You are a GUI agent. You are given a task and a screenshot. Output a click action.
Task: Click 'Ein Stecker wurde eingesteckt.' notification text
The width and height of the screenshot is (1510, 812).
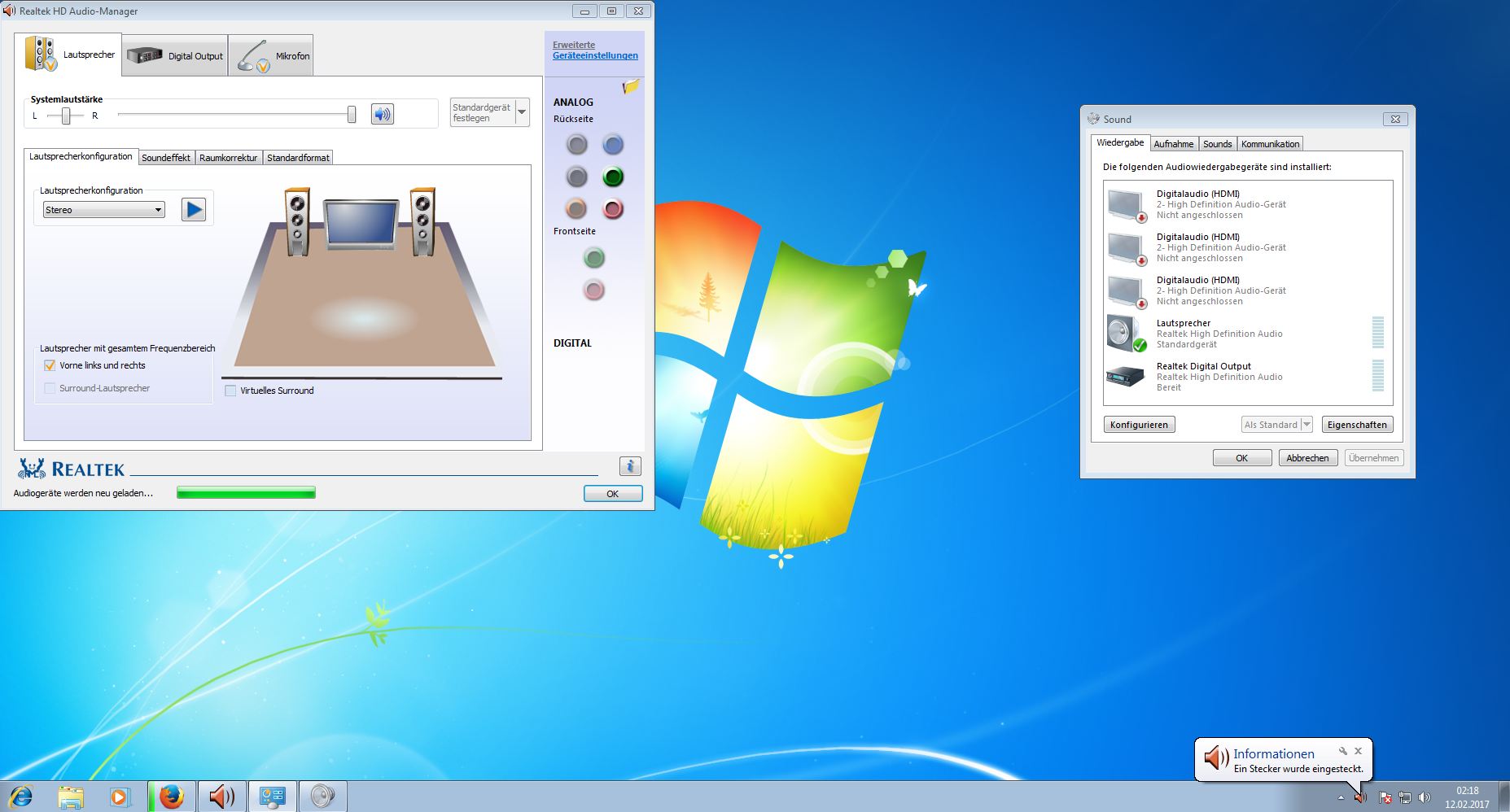[x=1298, y=769]
